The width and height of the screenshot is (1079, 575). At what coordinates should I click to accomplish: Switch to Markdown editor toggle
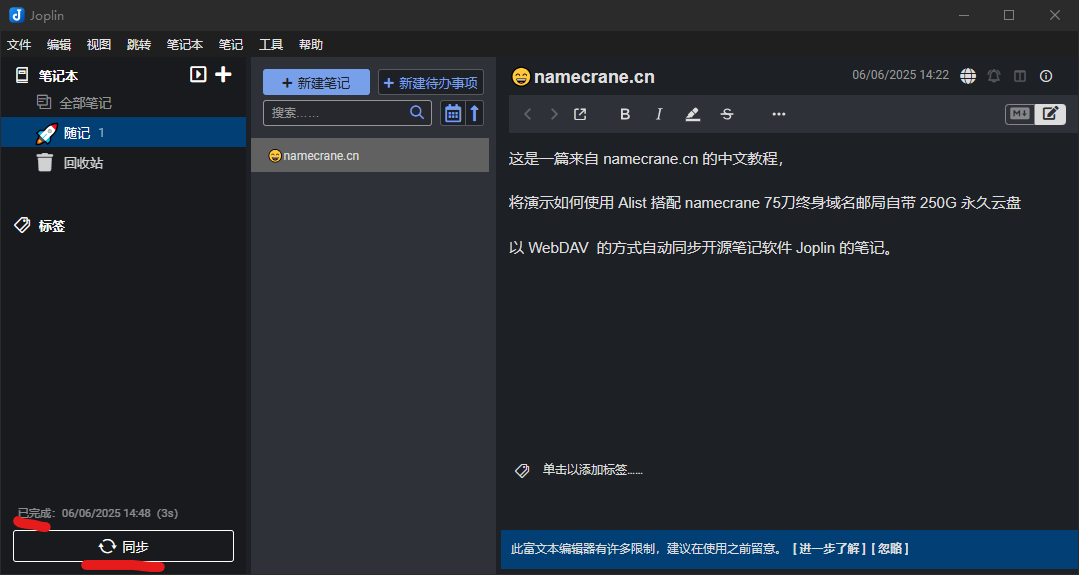tap(1020, 113)
